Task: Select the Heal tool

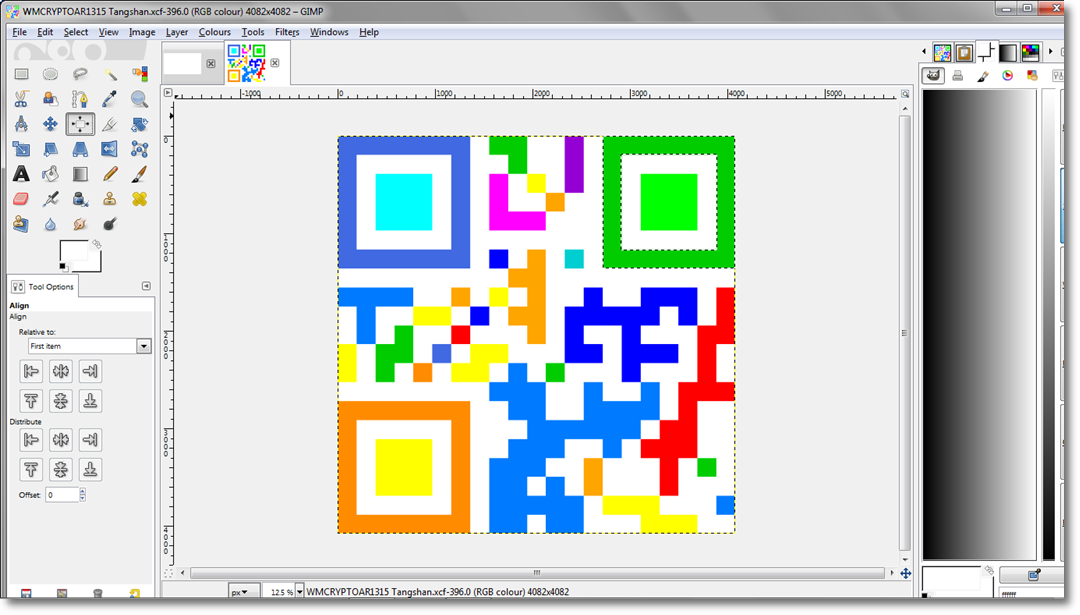Action: point(139,199)
